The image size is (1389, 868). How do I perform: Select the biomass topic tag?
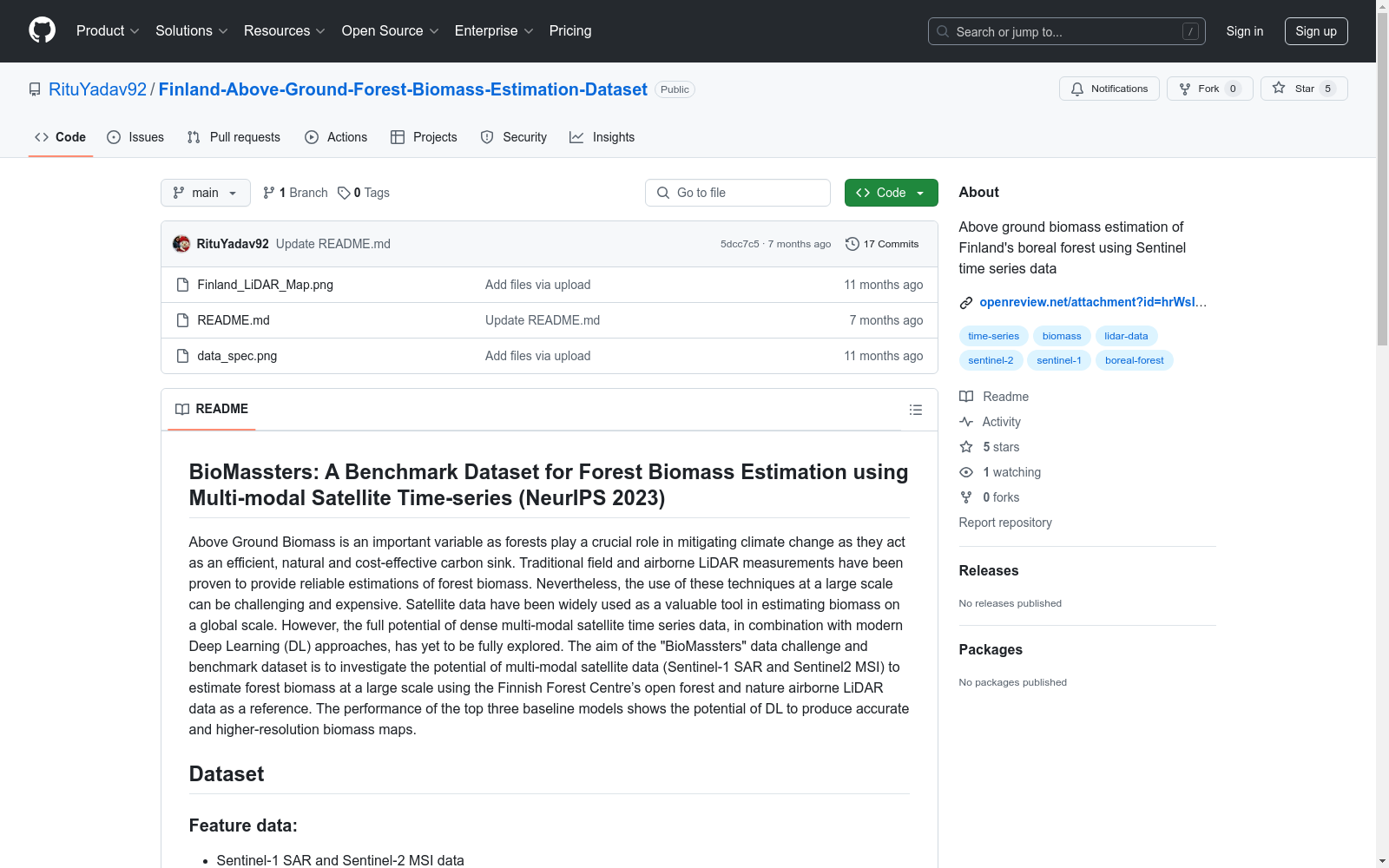tap(1062, 336)
